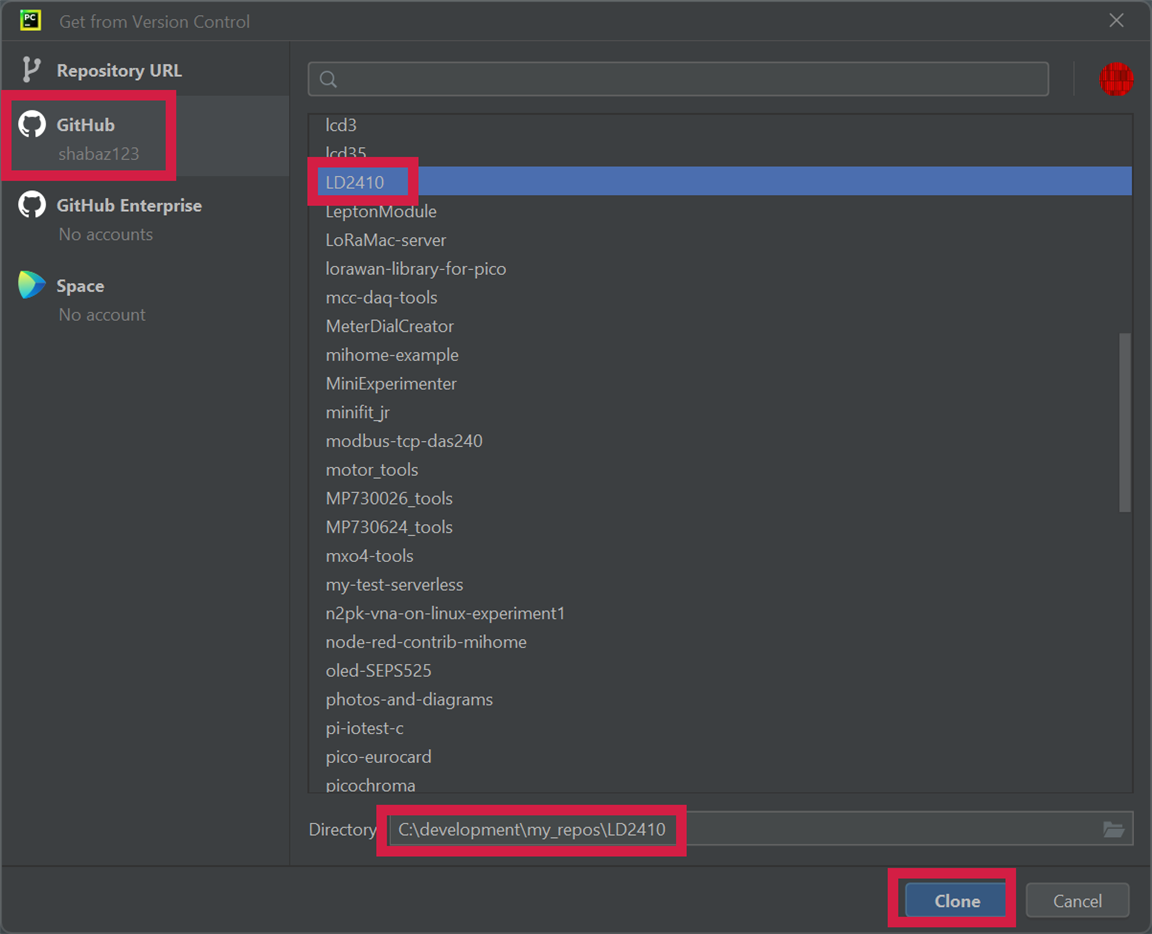Select the modbus-tcp-das240 repository
Screen dimensions: 1152x934
pos(721,440)
